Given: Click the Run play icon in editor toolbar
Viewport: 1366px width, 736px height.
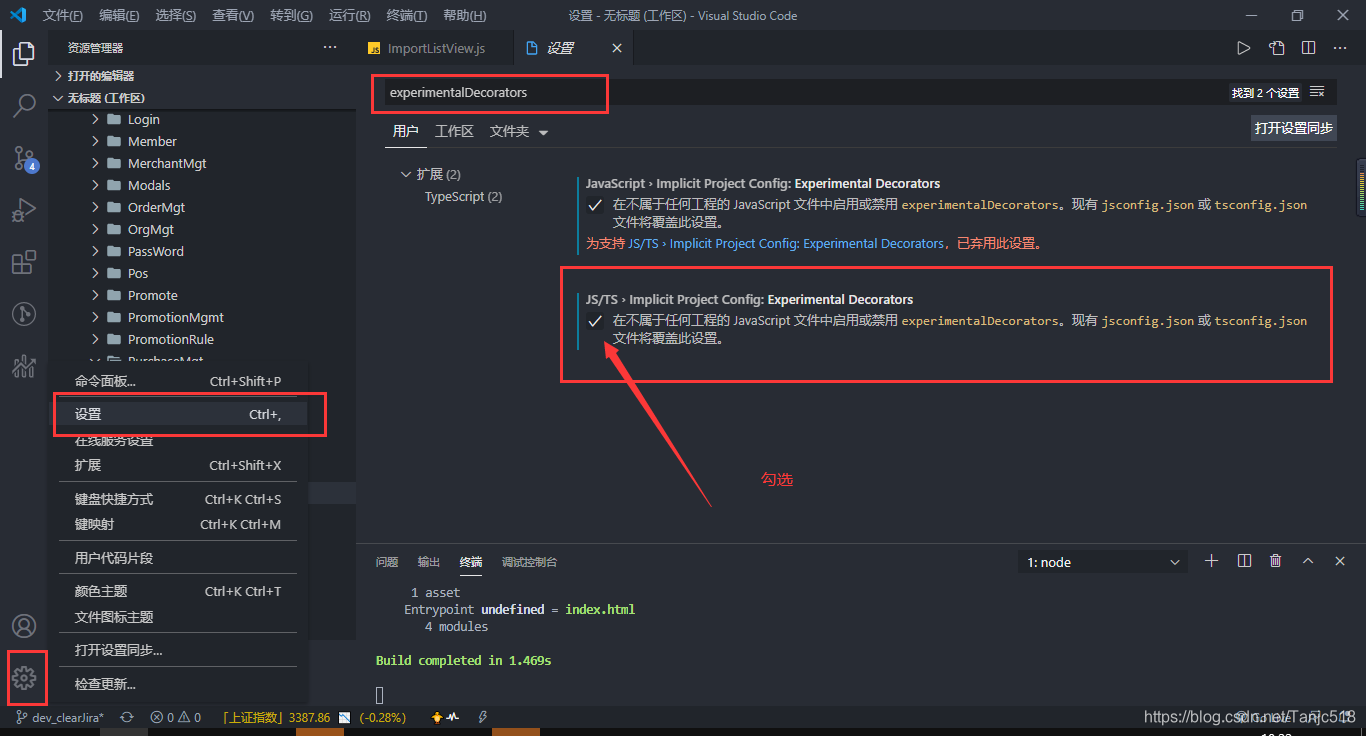Looking at the screenshot, I should [x=1243, y=48].
